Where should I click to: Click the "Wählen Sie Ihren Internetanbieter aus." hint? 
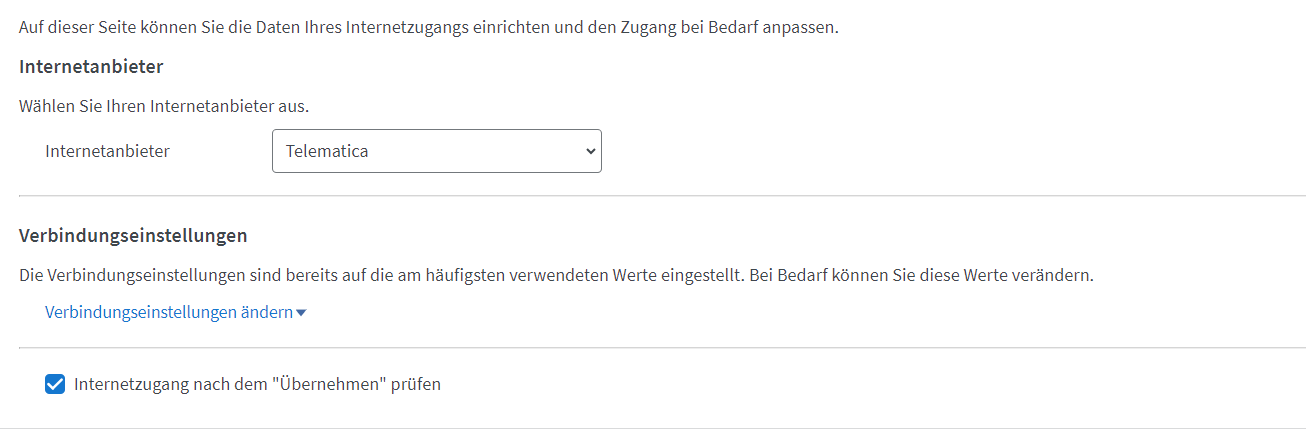163,105
